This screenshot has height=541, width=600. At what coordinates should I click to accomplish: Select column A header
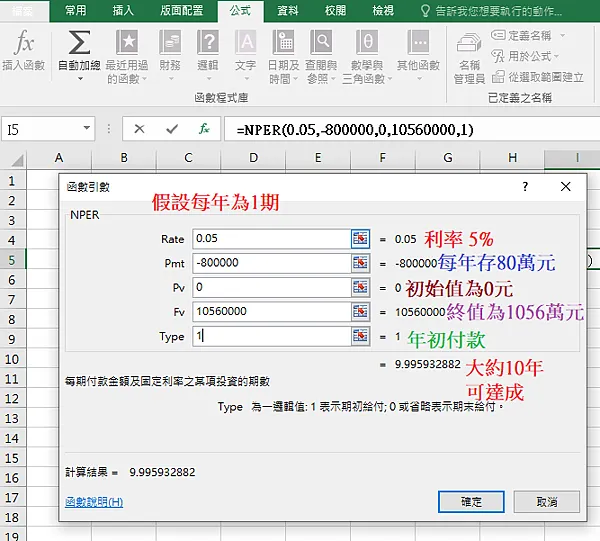coord(59,158)
